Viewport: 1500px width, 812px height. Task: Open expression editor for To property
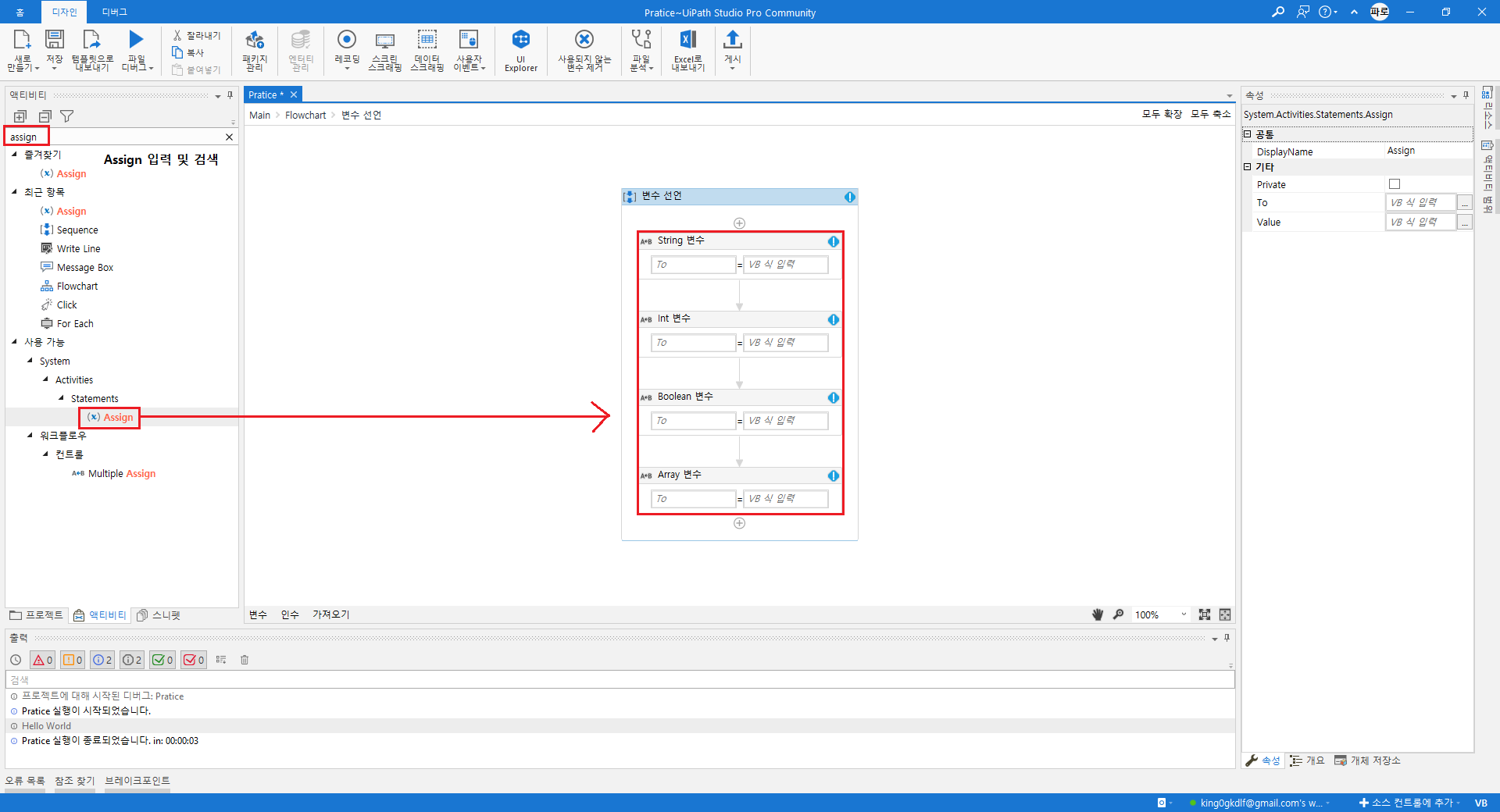pos(1465,203)
